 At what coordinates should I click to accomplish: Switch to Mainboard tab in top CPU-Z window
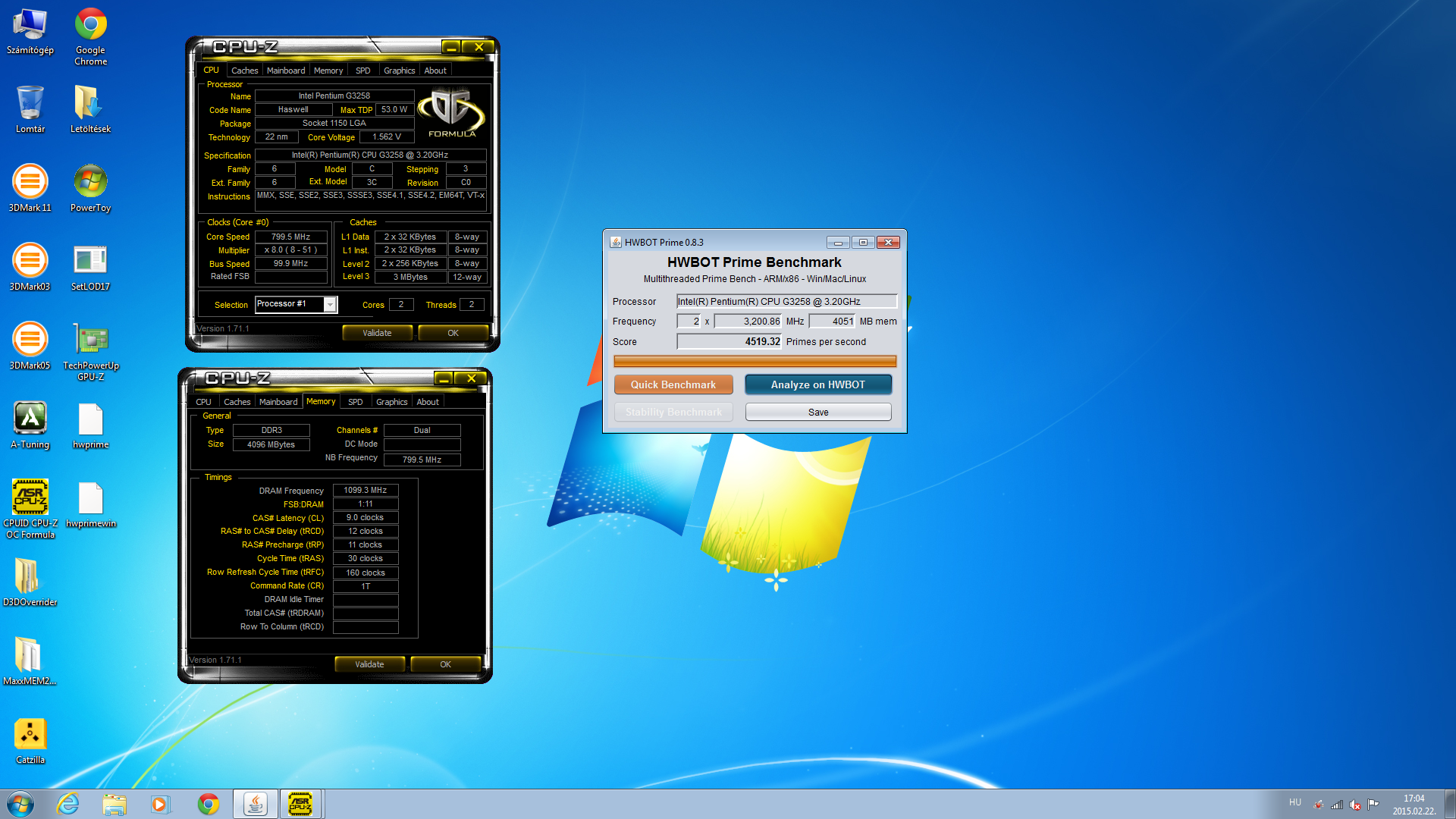coord(286,71)
